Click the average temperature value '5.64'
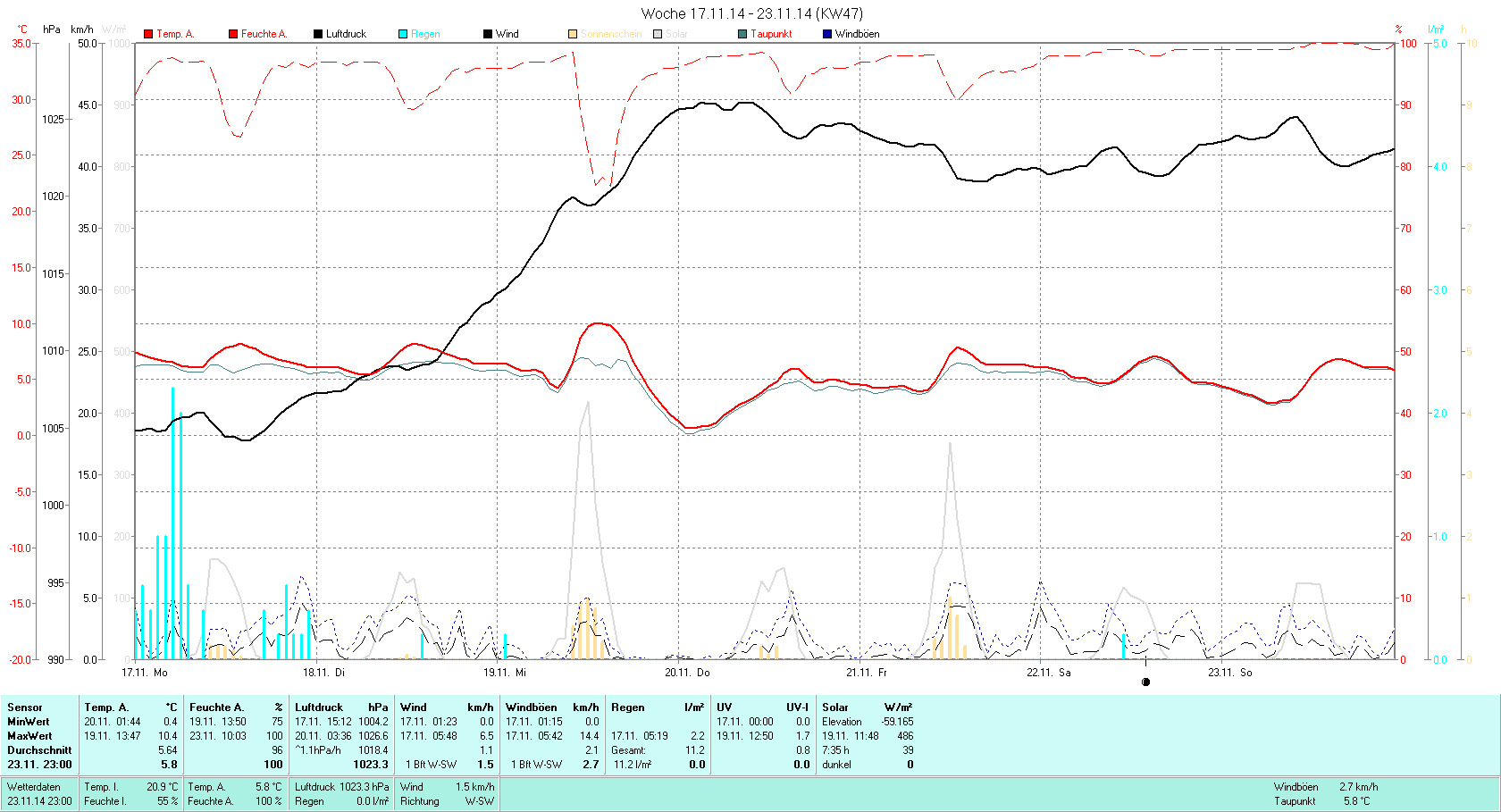The width and height of the screenshot is (1501, 812). point(168,750)
